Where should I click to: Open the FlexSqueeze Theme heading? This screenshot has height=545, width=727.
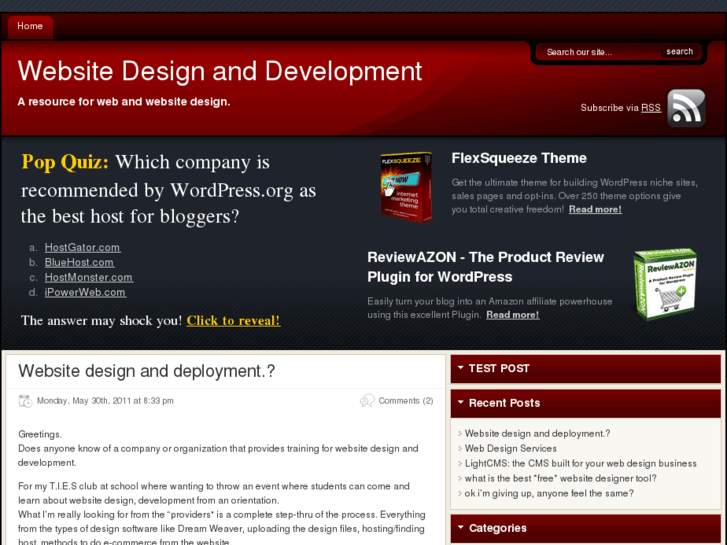tap(519, 158)
